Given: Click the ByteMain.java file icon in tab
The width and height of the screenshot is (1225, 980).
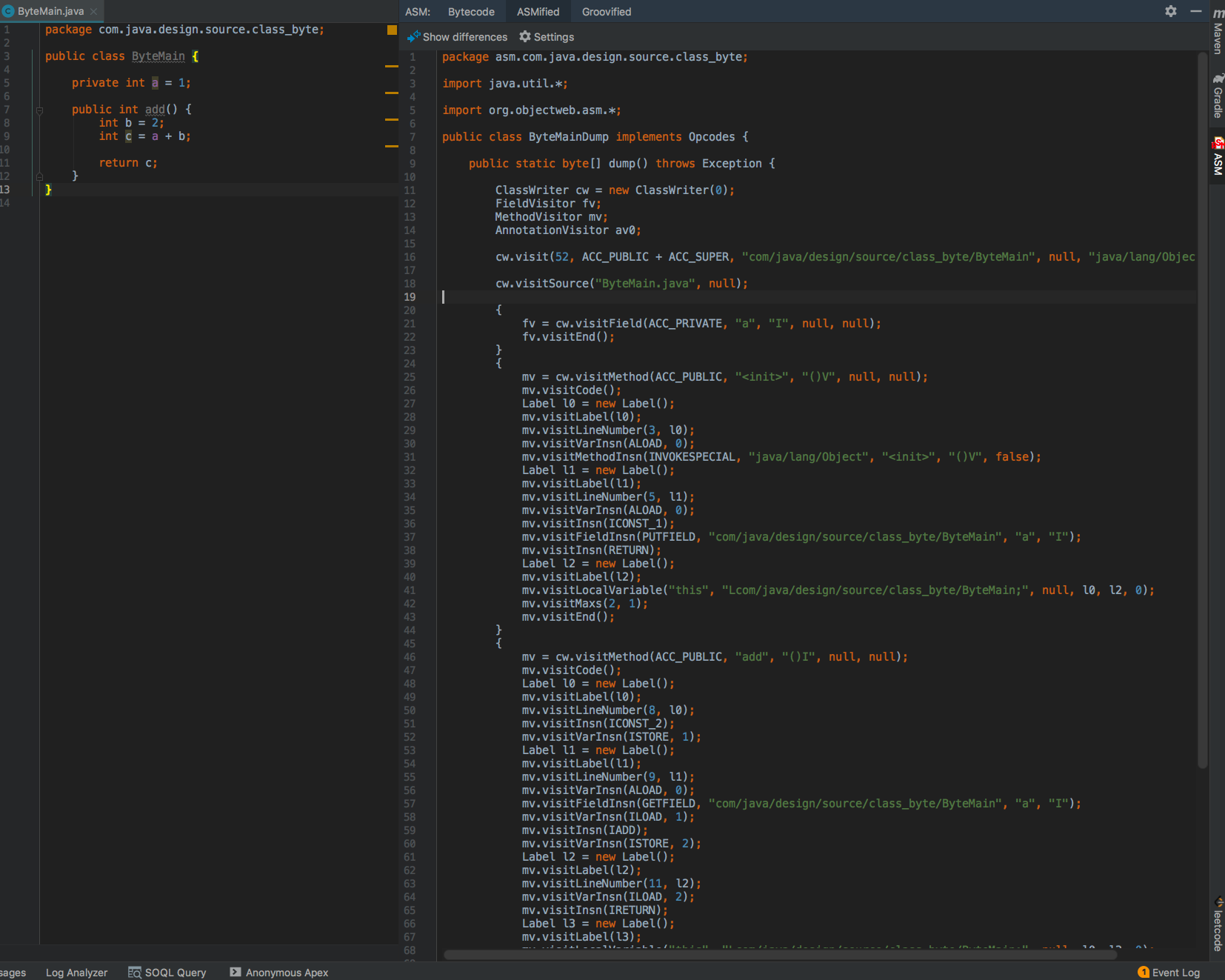Looking at the screenshot, I should [x=8, y=11].
